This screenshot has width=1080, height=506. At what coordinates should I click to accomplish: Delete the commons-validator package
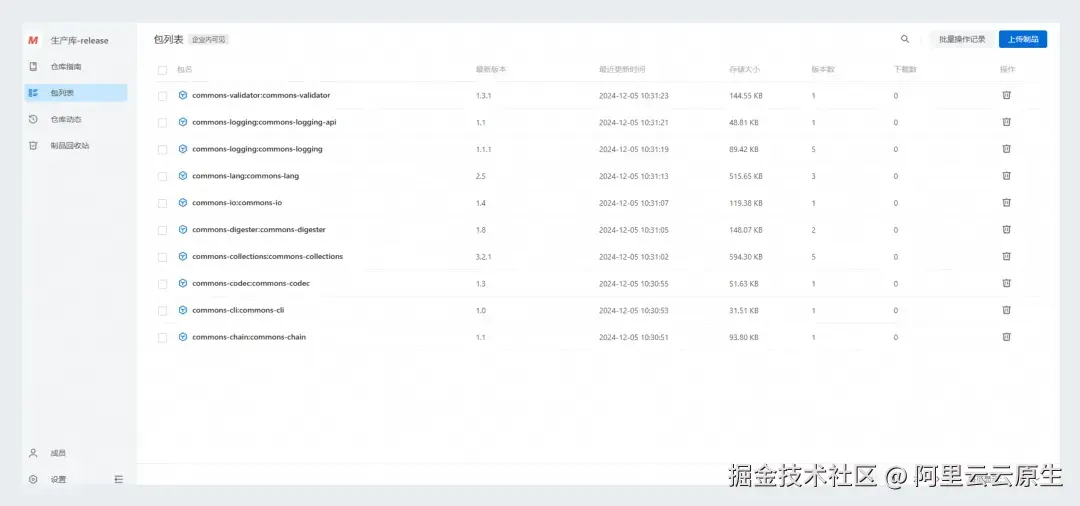pos(1006,95)
